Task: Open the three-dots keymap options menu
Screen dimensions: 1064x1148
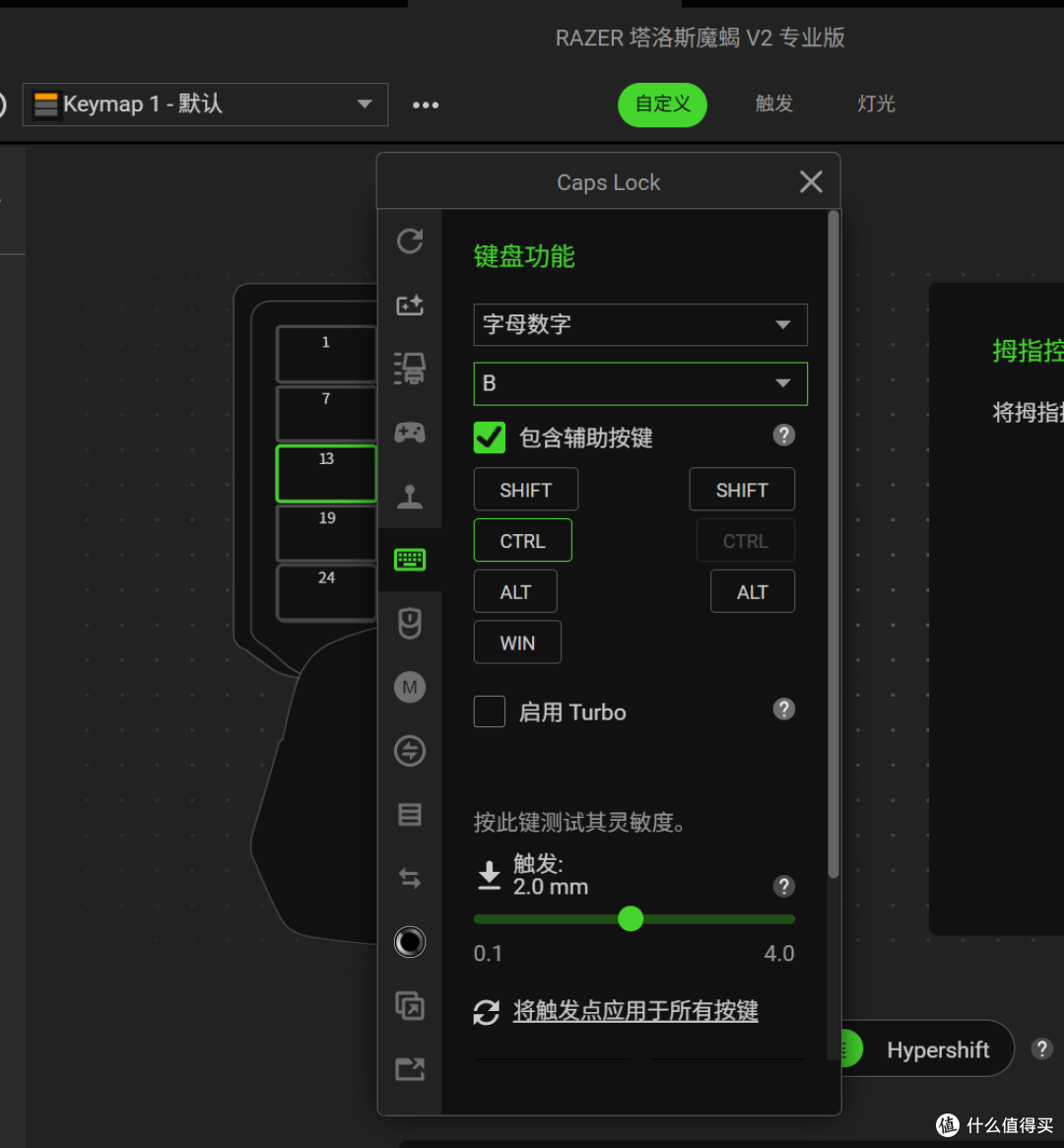Action: [x=426, y=104]
